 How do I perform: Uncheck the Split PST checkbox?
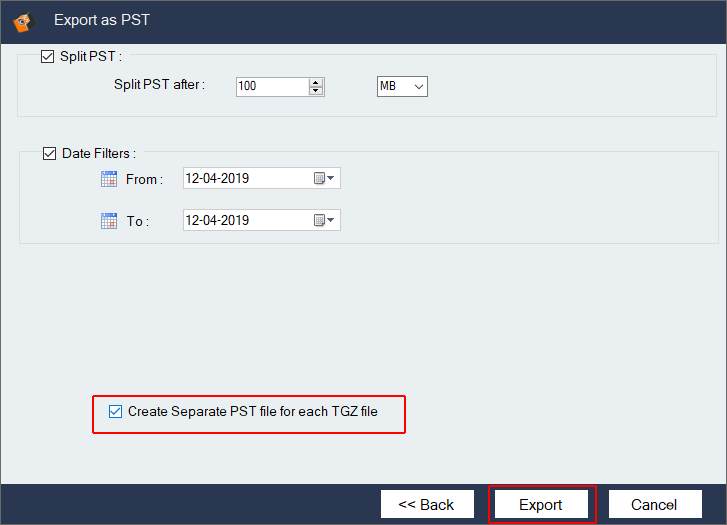[x=48, y=57]
